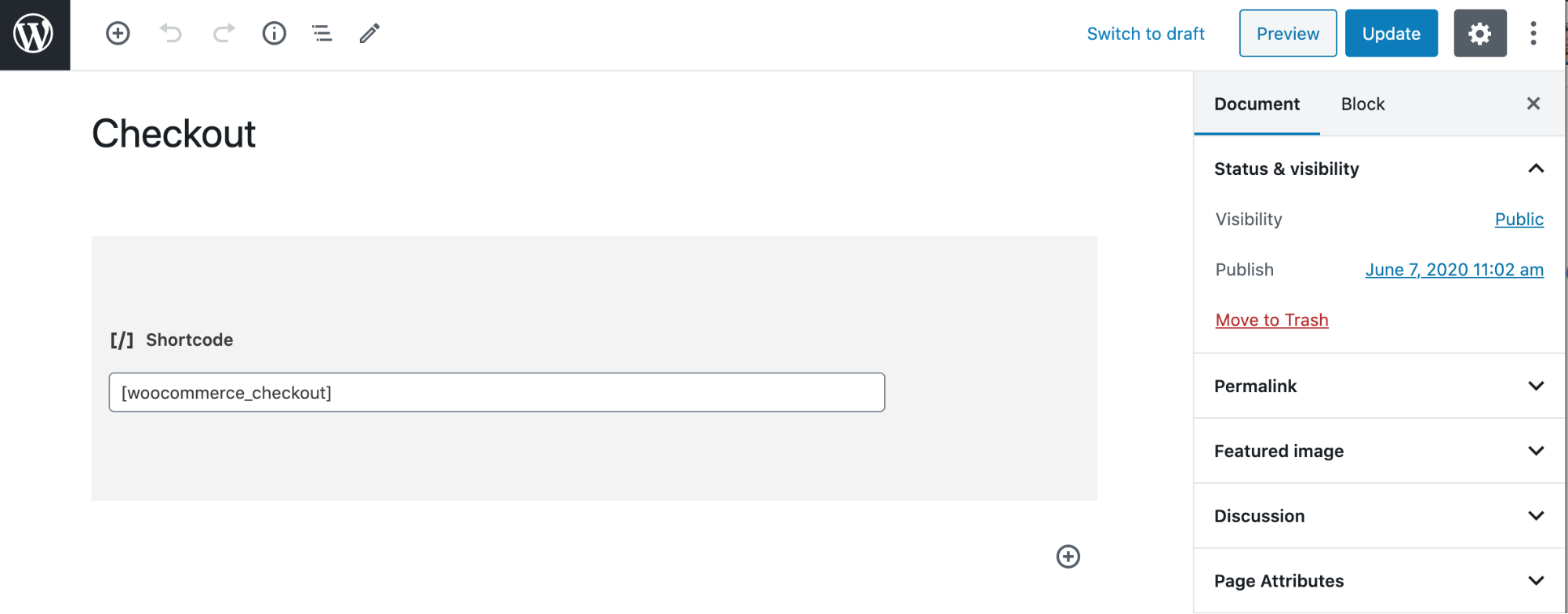The image size is (1568, 614).
Task: Click the WordPress logo icon
Action: [35, 35]
